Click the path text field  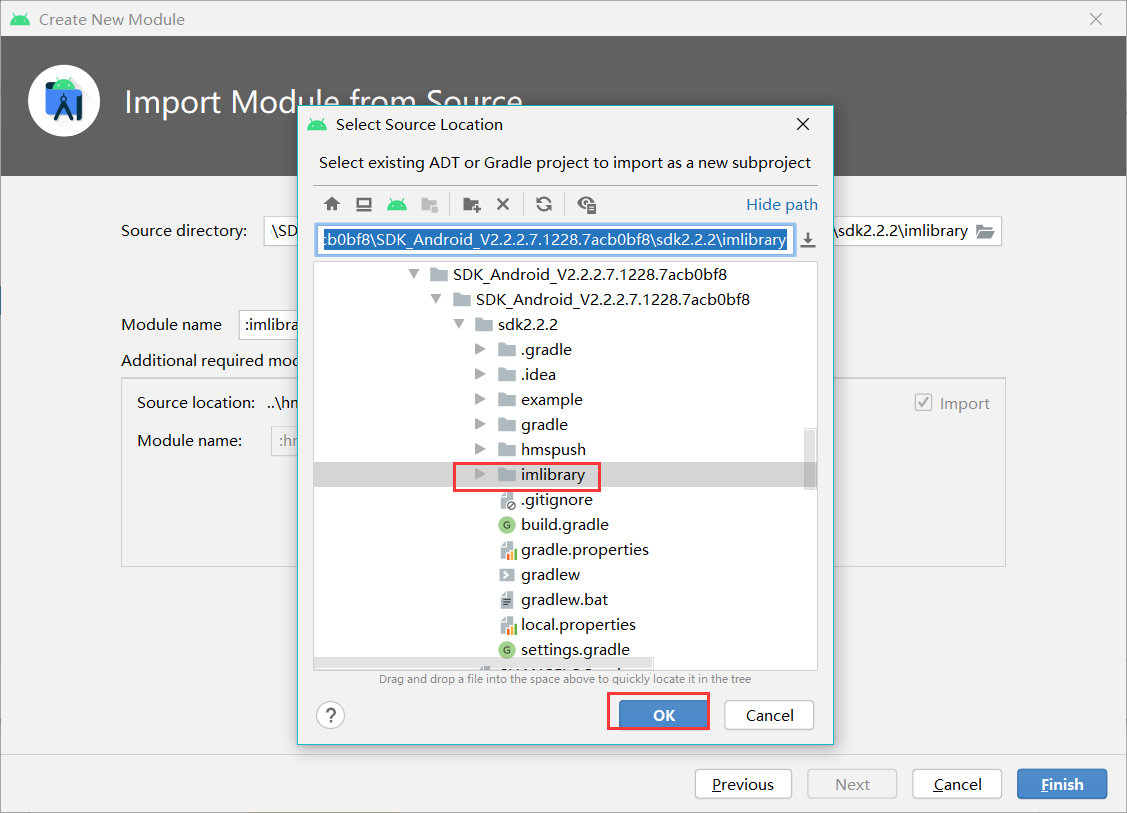pyautogui.click(x=555, y=239)
